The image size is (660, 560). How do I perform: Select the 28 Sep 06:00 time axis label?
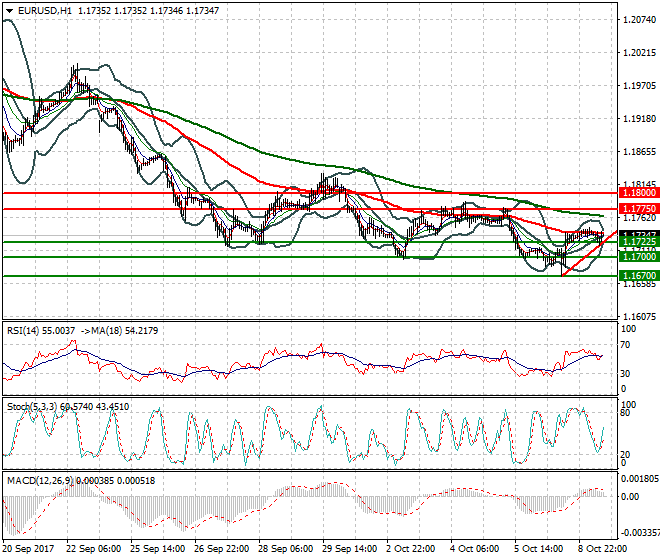pyautogui.click(x=286, y=549)
